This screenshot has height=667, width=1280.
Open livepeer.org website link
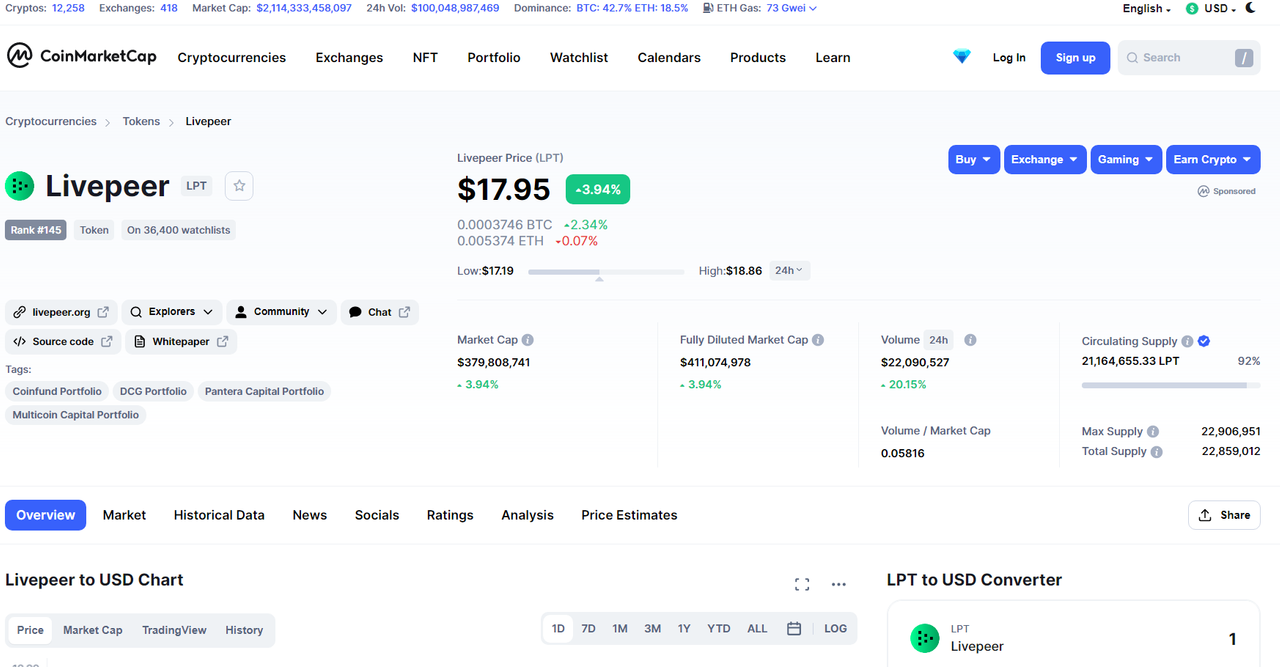coord(61,312)
